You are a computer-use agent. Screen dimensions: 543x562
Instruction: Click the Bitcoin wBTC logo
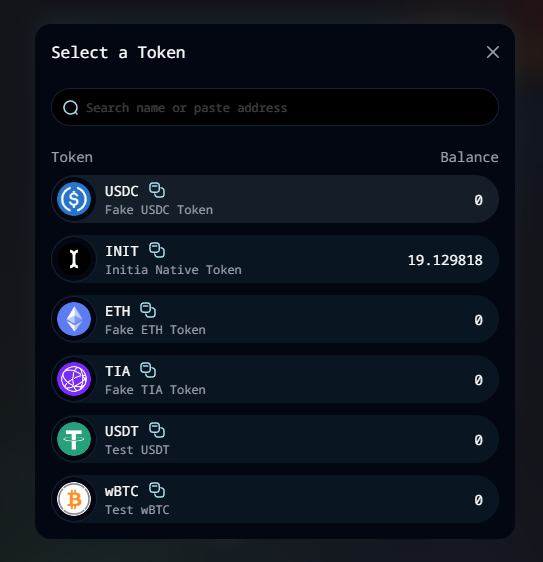[x=74, y=499]
